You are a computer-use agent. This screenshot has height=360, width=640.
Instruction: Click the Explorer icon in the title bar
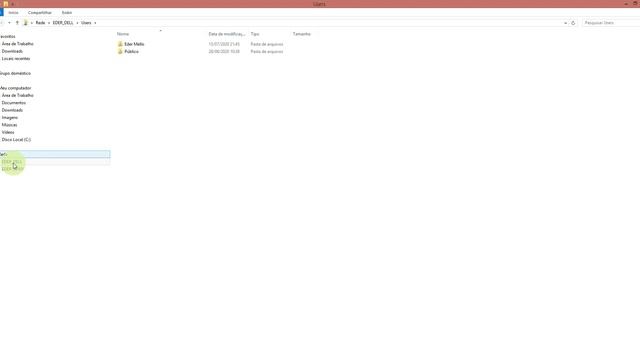6,4
